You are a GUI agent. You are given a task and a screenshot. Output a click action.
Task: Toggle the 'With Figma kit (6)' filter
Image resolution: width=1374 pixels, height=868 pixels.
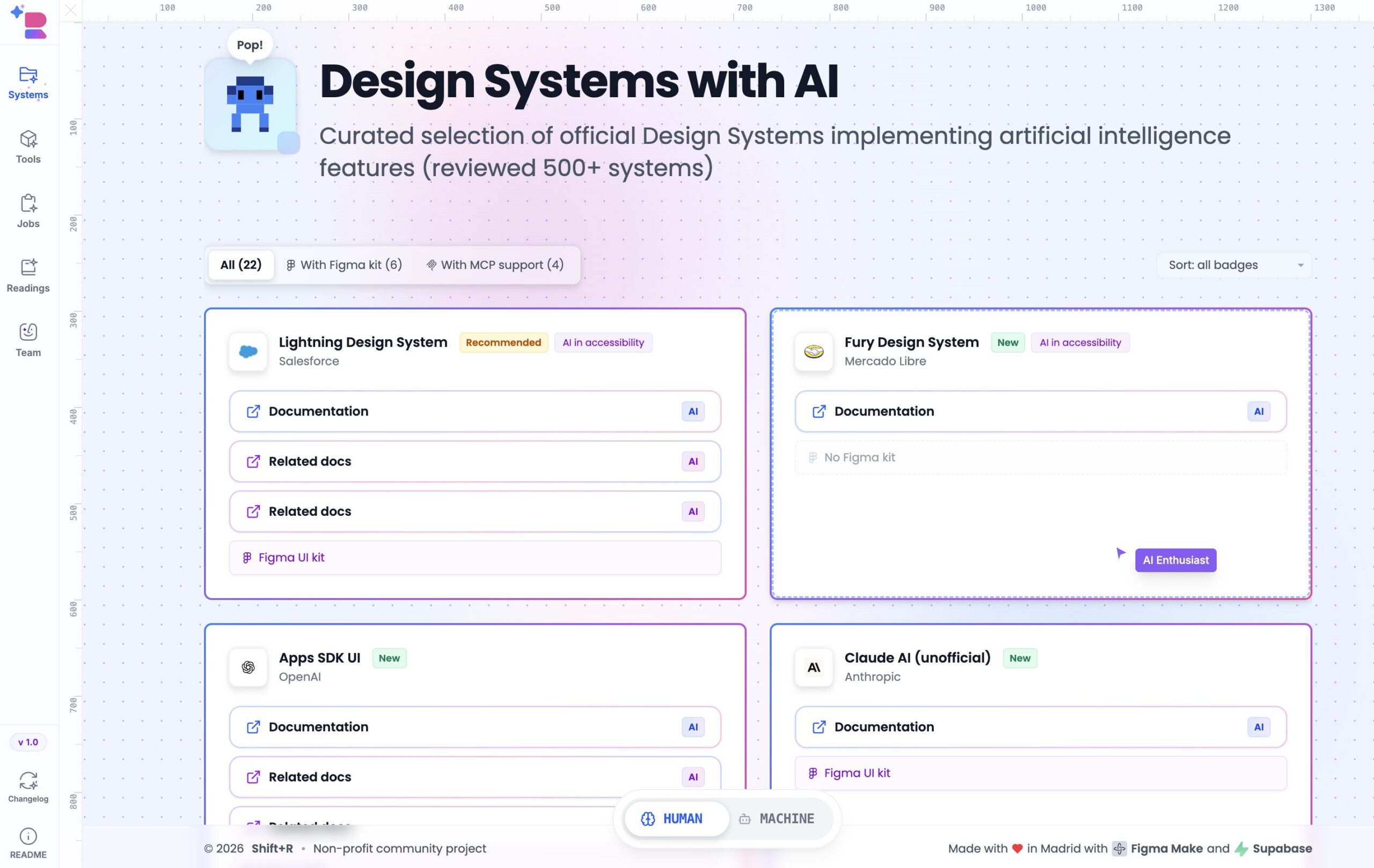click(x=343, y=265)
